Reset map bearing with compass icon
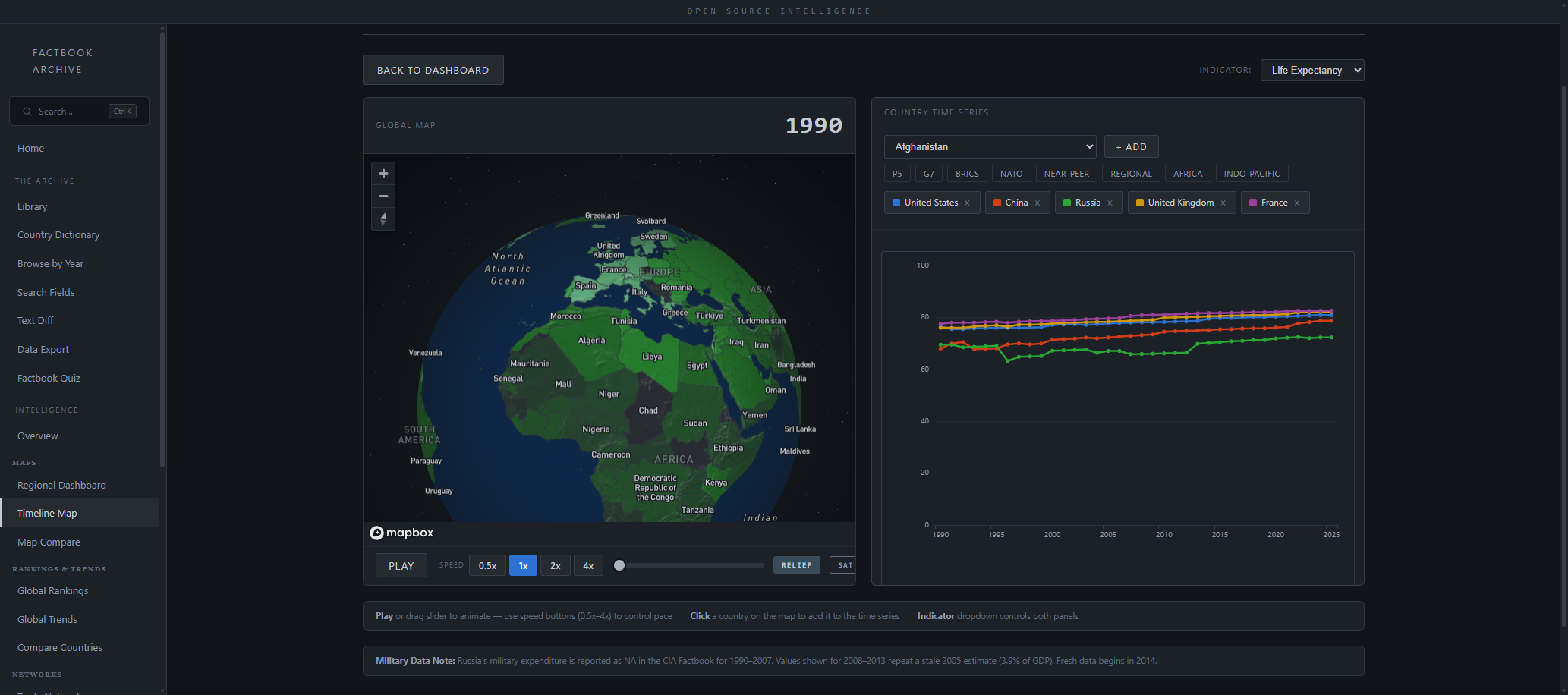 (383, 219)
